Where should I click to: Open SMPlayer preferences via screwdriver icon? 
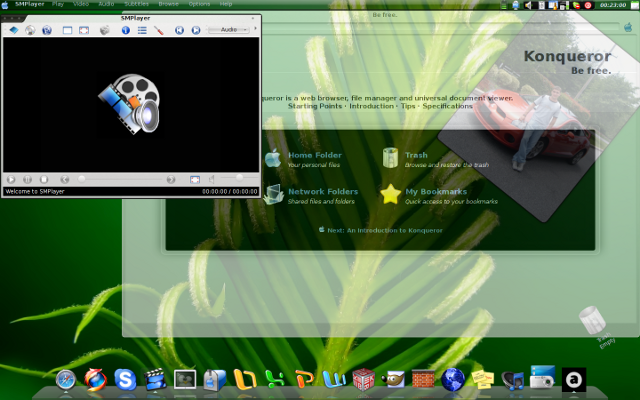pos(159,30)
